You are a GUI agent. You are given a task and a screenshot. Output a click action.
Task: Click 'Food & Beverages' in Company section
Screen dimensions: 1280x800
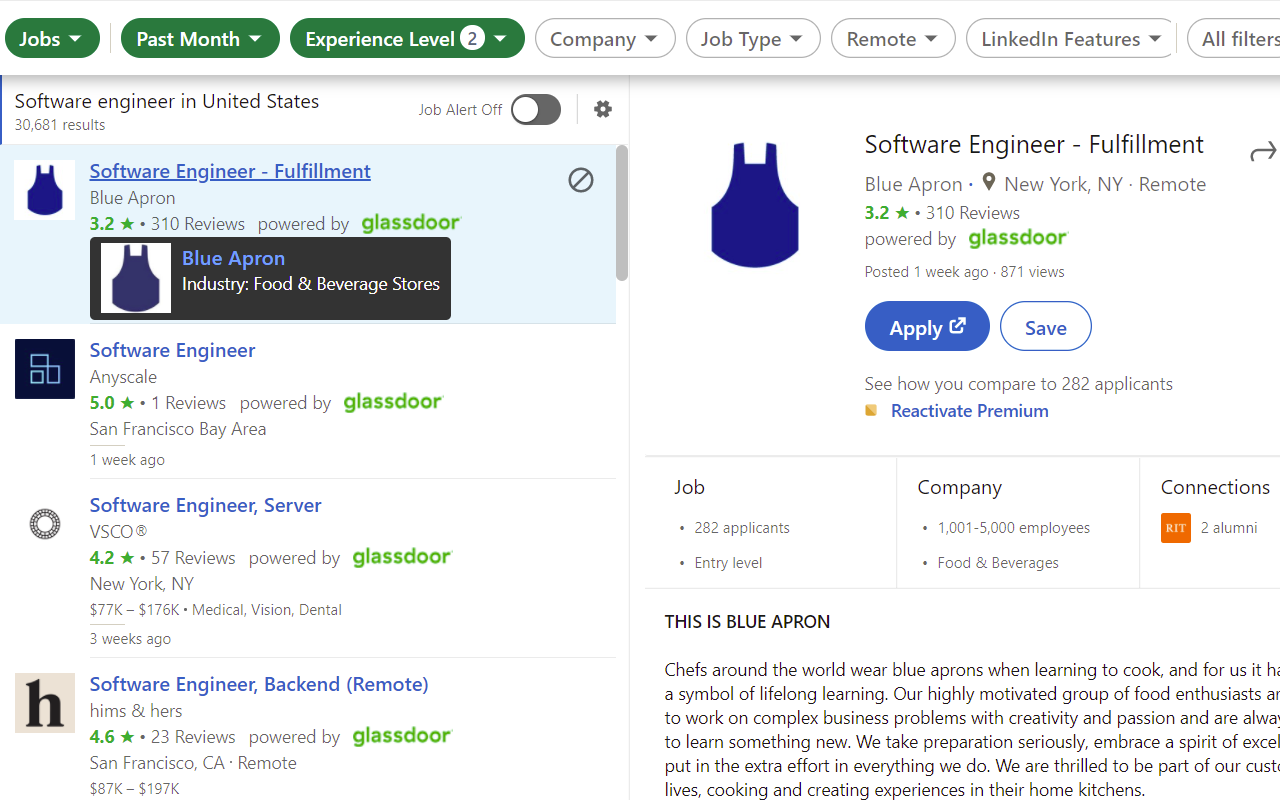tap(998, 563)
